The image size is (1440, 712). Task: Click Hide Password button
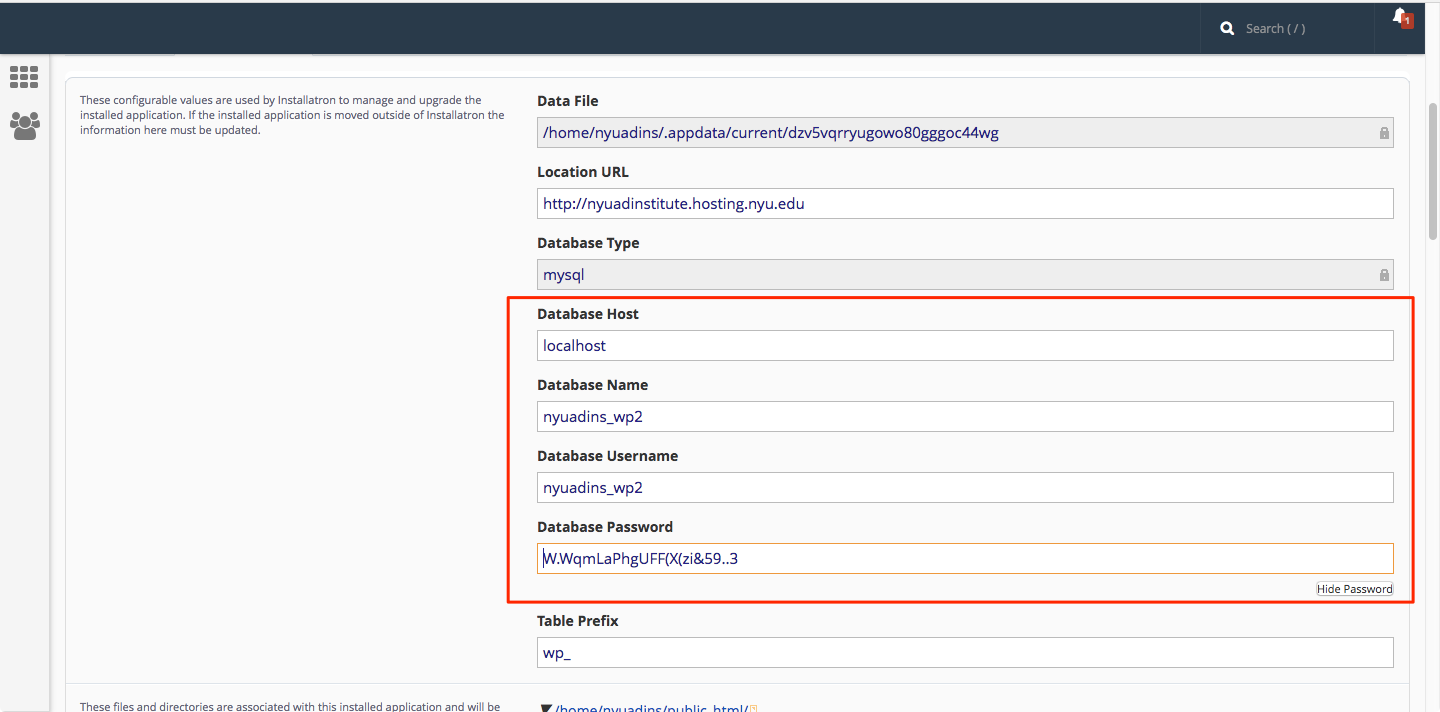click(1354, 589)
